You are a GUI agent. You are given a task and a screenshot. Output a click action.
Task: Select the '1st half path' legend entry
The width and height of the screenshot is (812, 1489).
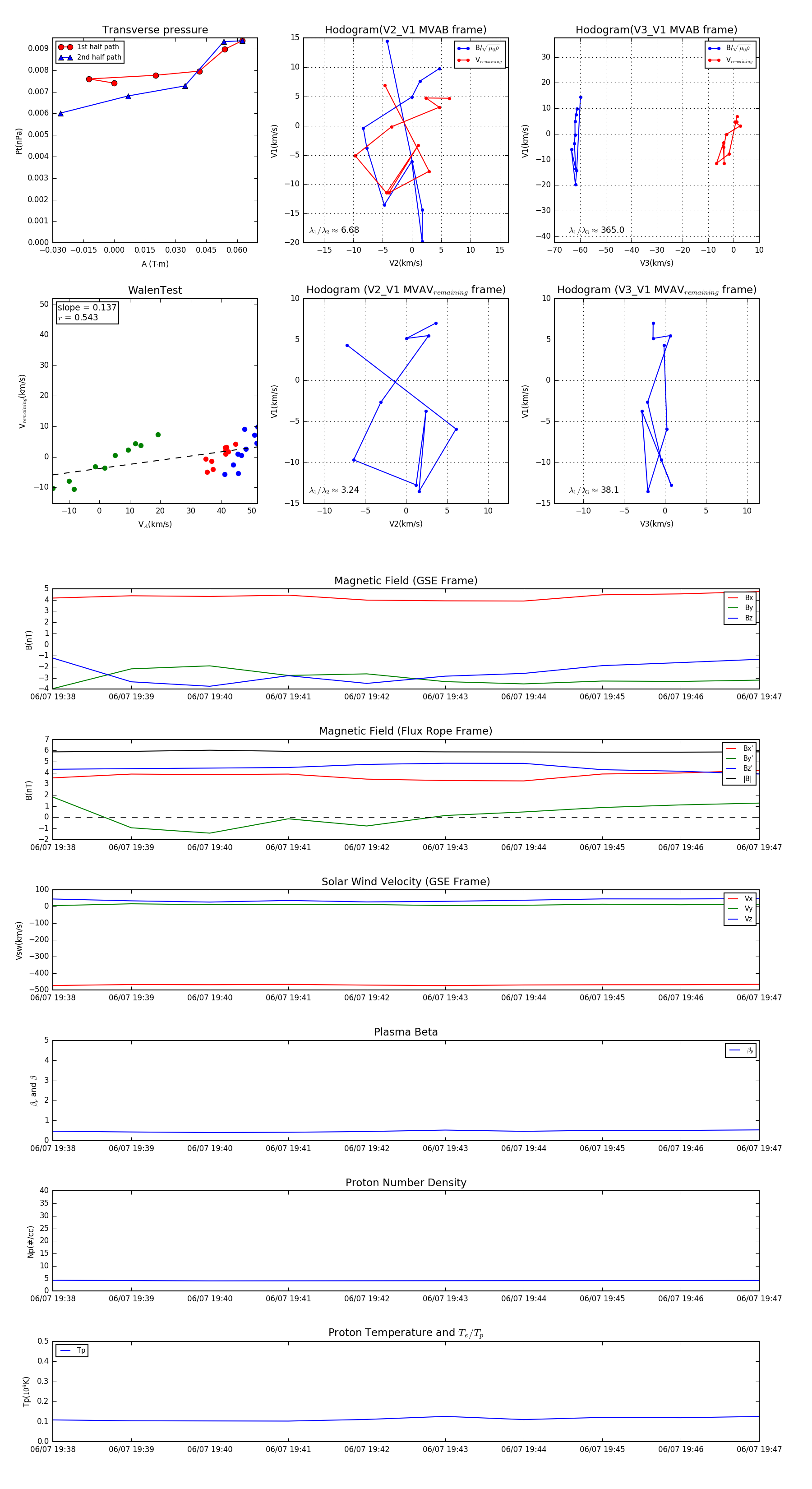click(x=90, y=47)
